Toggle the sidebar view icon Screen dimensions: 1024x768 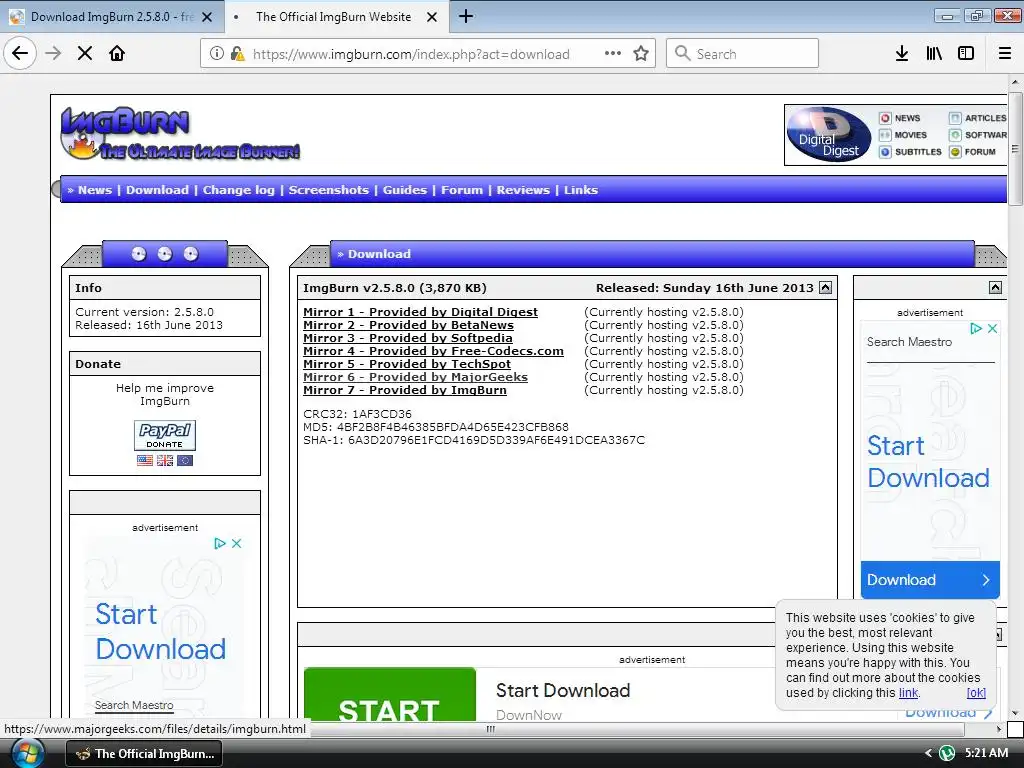pyautogui.click(x=966, y=54)
